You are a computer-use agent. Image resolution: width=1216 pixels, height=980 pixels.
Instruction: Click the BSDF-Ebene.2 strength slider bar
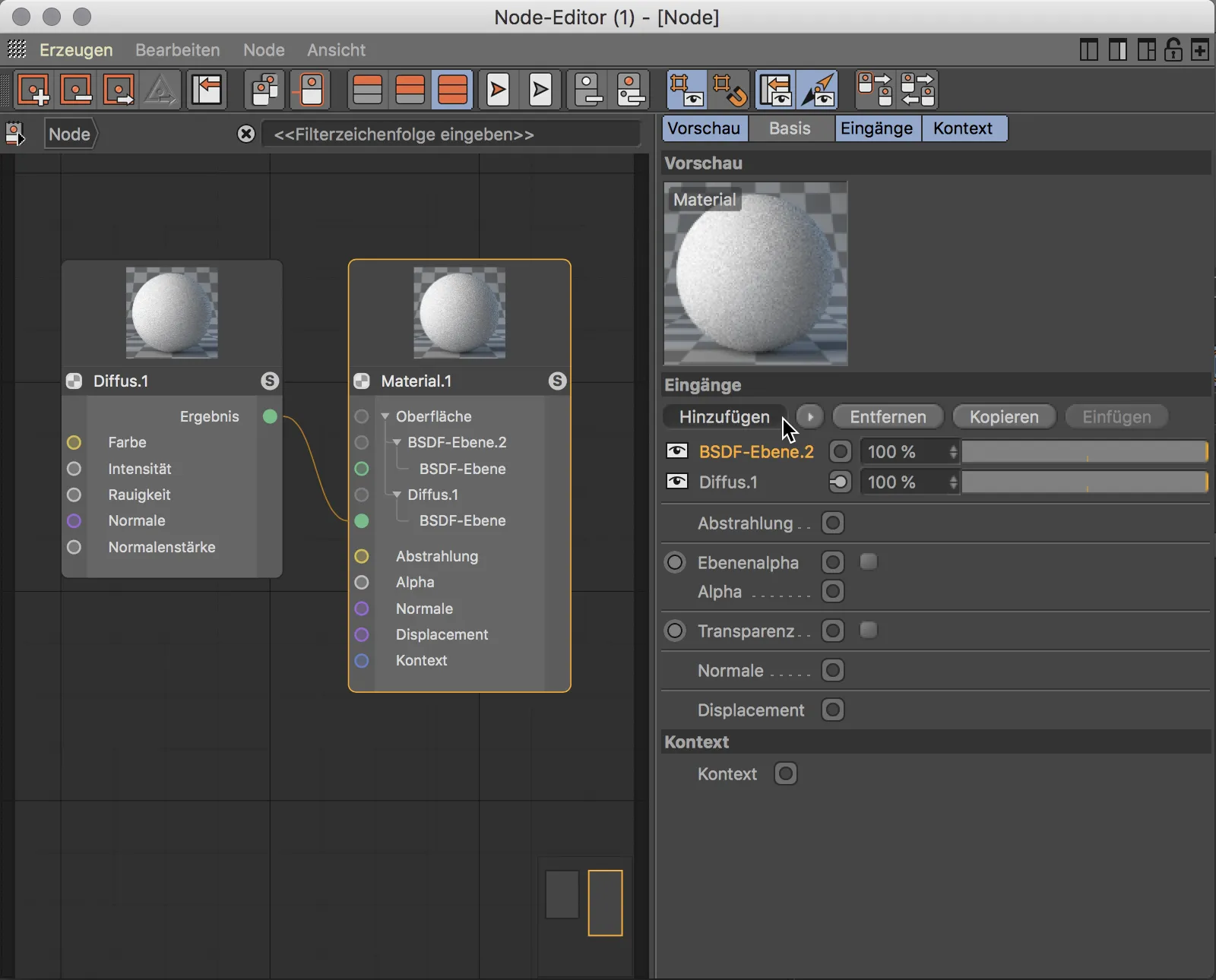pyautogui.click(x=1085, y=452)
